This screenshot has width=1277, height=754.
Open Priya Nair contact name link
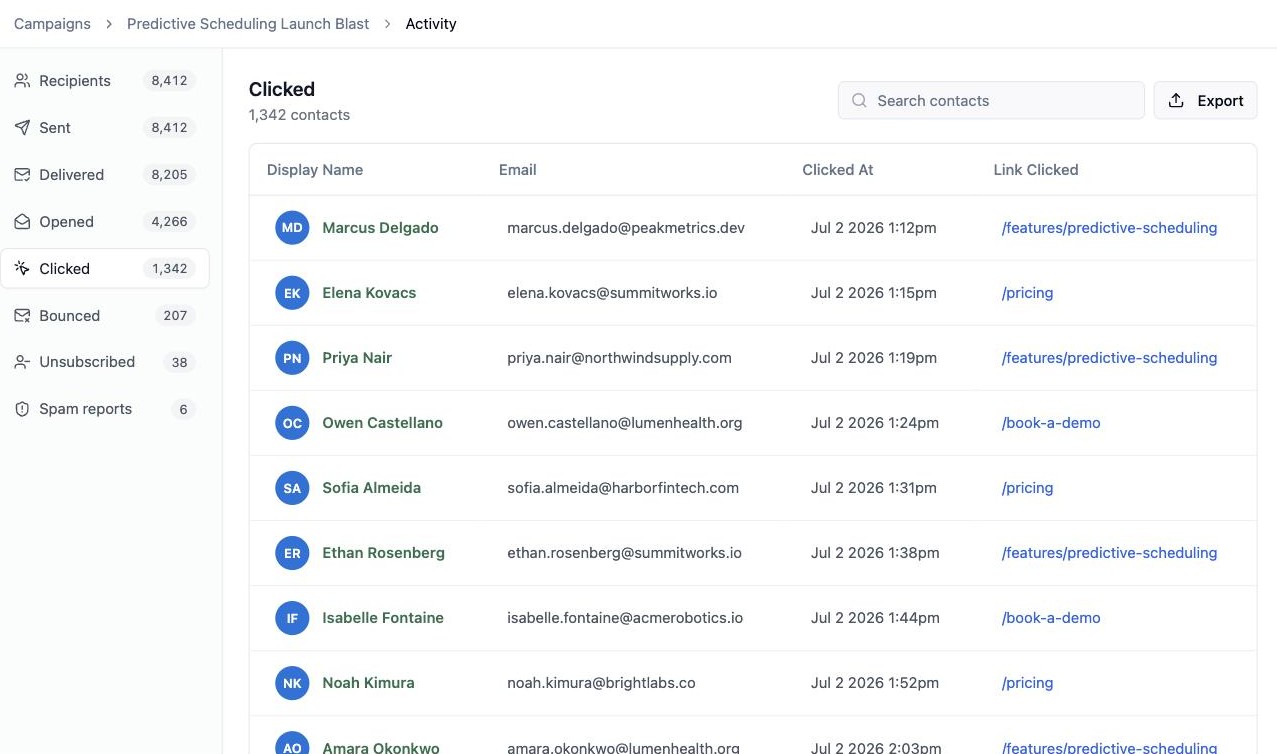tap(357, 358)
